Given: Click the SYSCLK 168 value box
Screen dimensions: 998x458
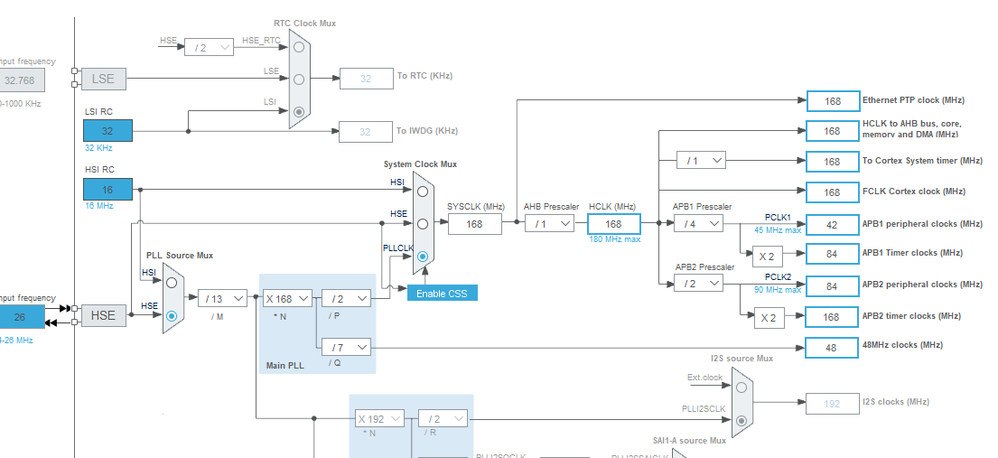Looking at the screenshot, I should (475, 224).
